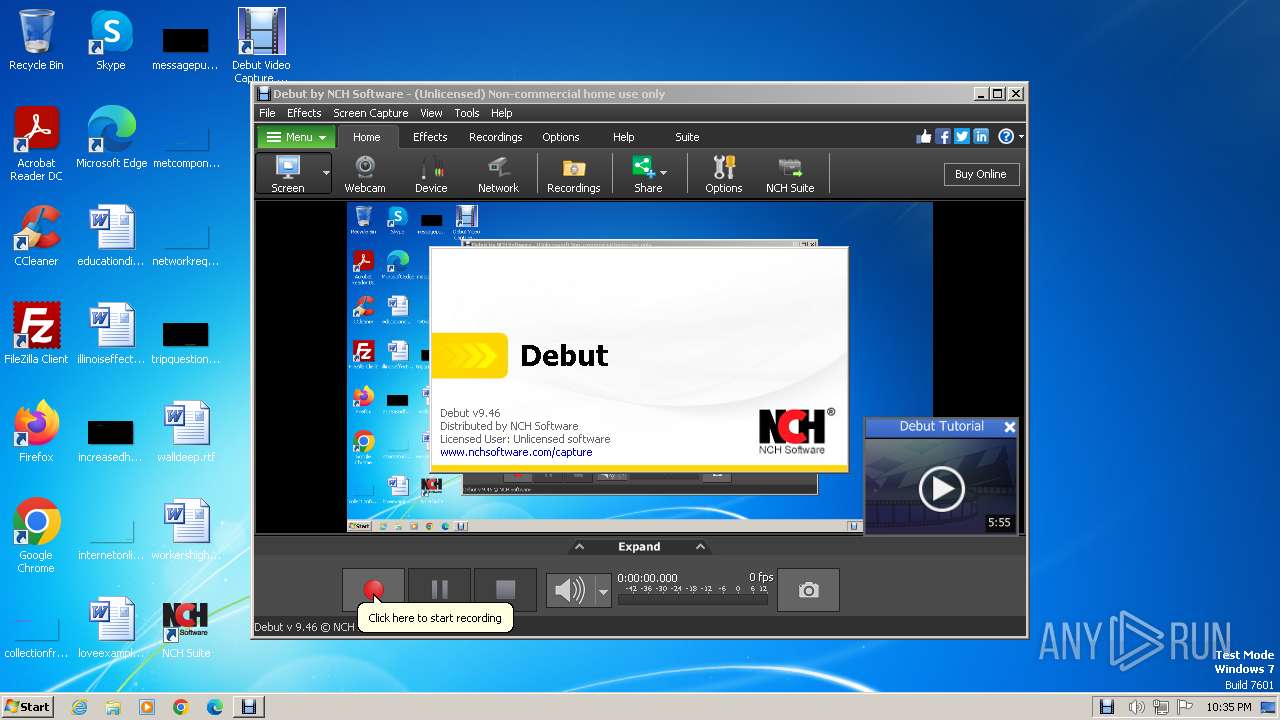This screenshot has height=720, width=1280.
Task: Select Device capture source
Action: (431, 174)
